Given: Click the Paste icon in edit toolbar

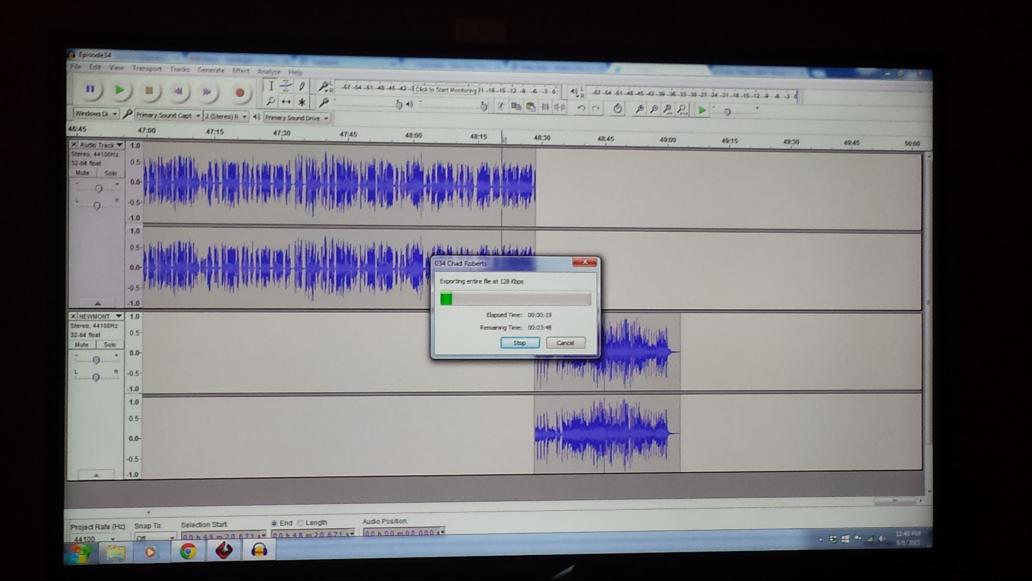Looking at the screenshot, I should pos(530,107).
